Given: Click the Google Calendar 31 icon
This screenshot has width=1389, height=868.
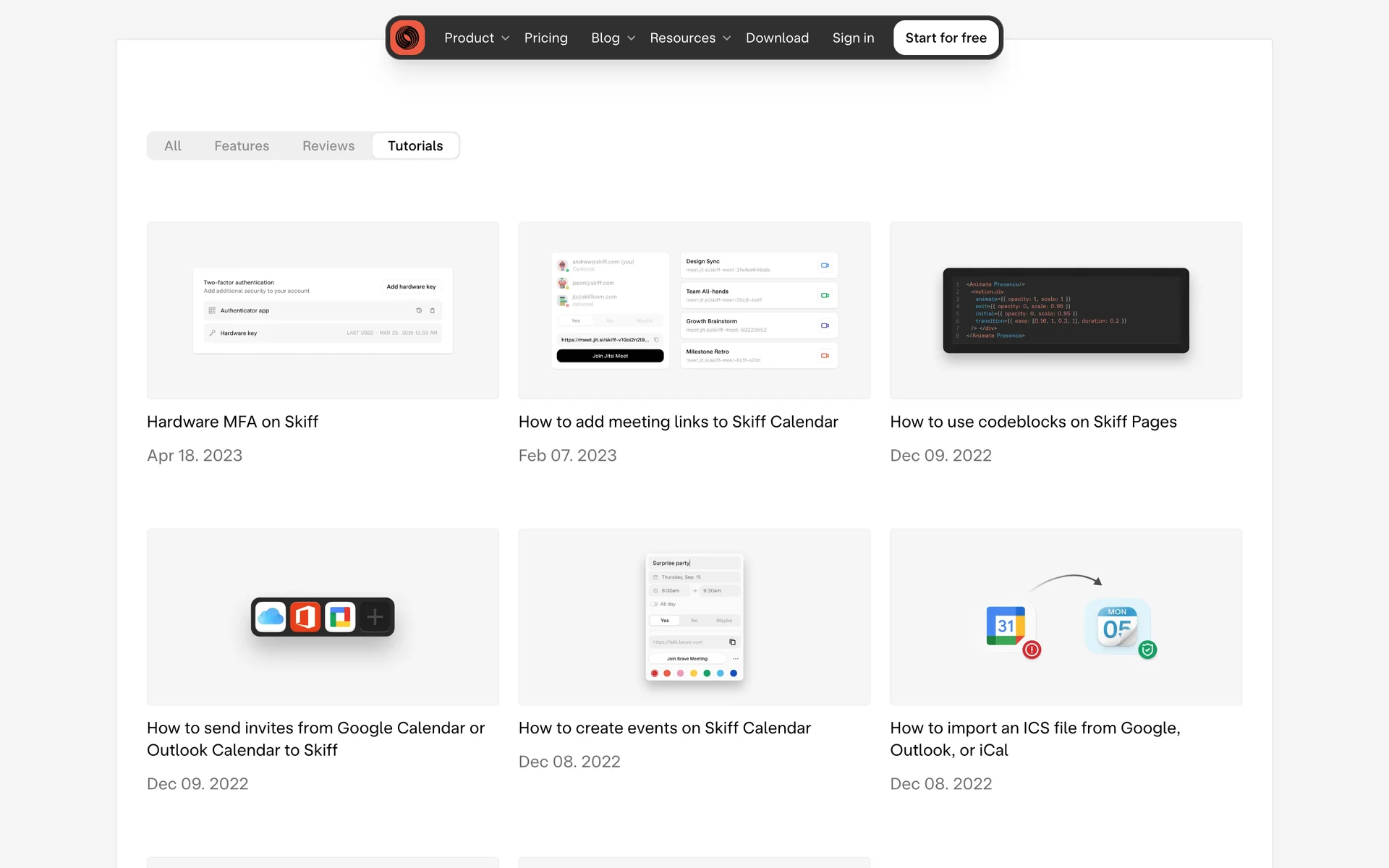Looking at the screenshot, I should [1006, 626].
